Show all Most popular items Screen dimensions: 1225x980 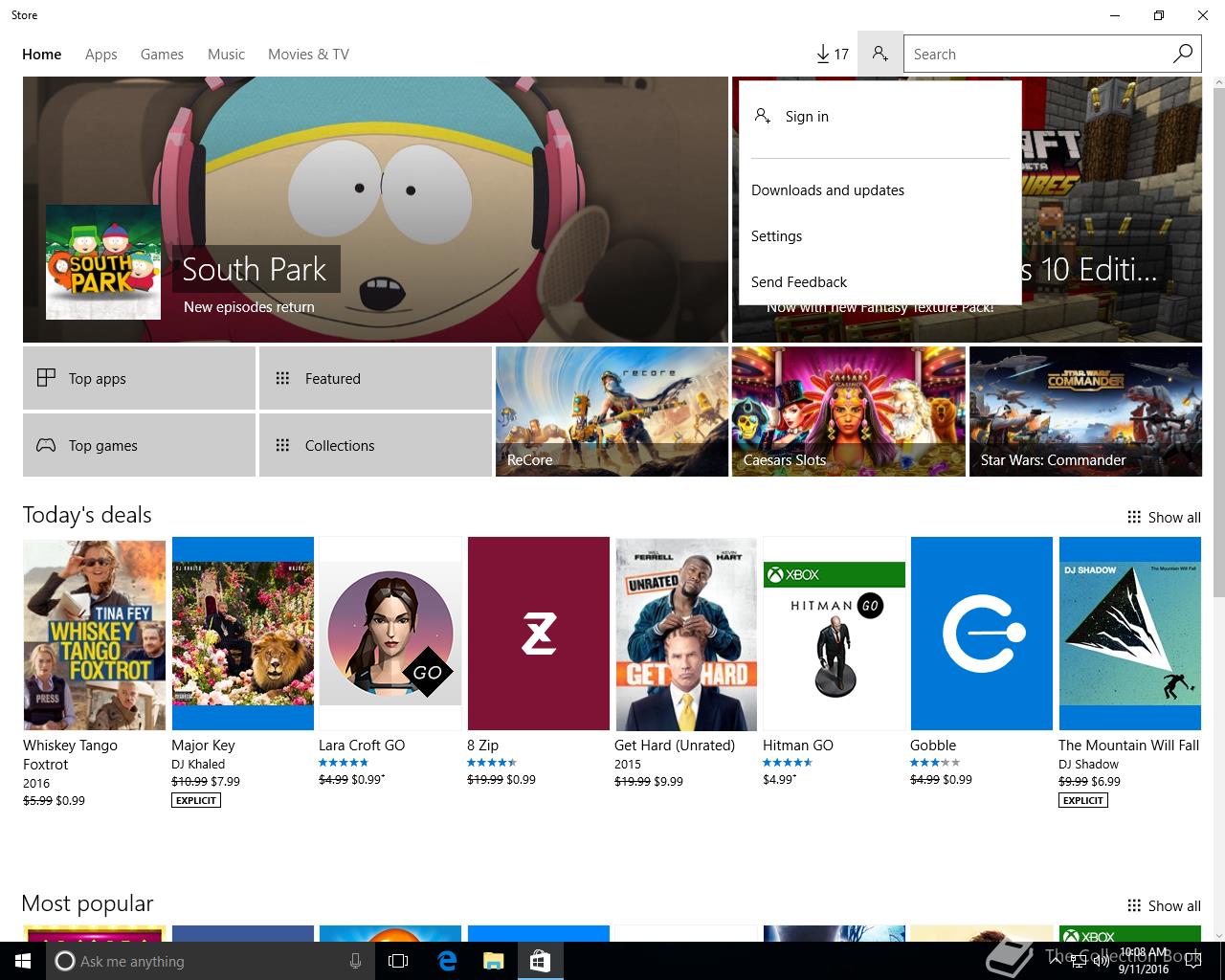pyautogui.click(x=1164, y=906)
